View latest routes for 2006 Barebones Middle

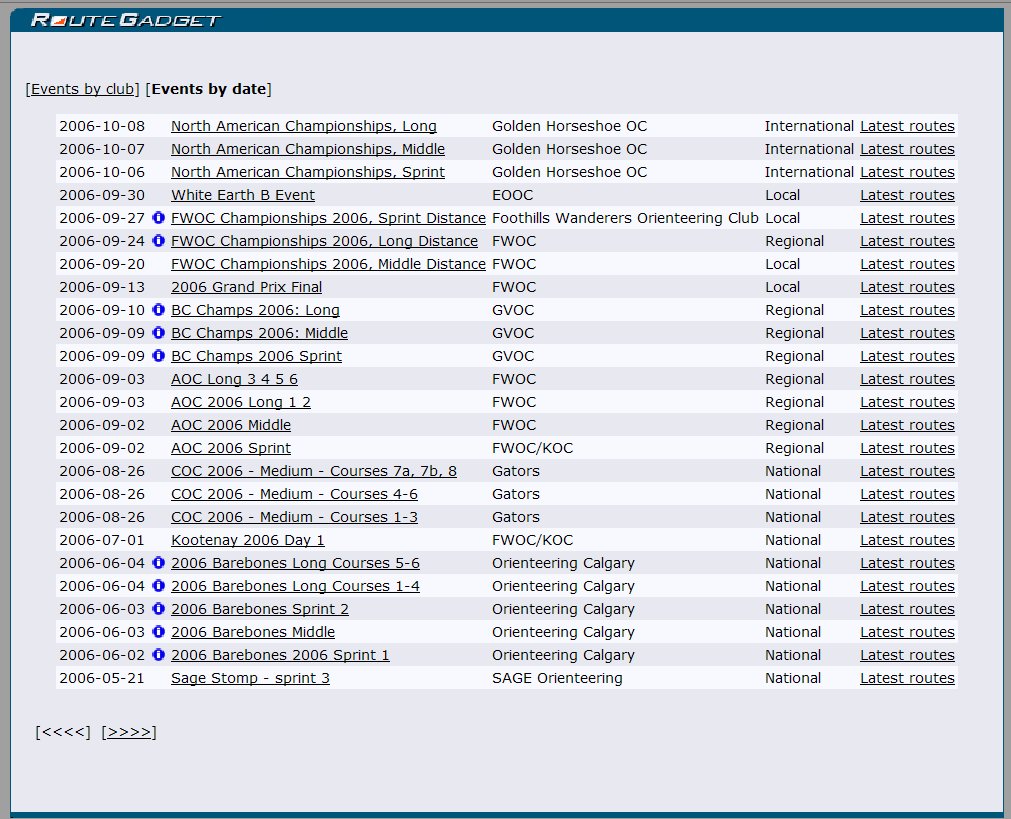pyautogui.click(x=907, y=632)
